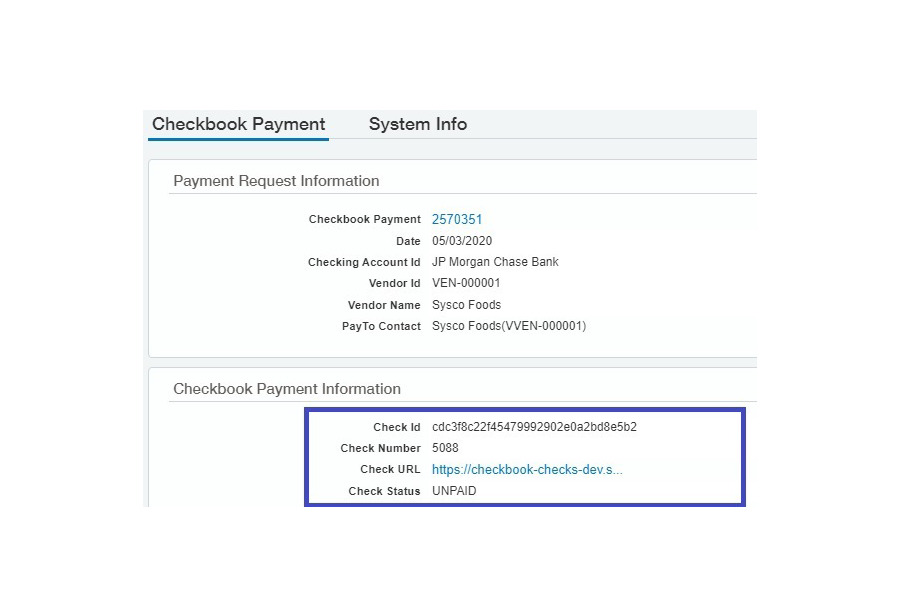
Task: Click the Checking Account Id field label
Action: 364,262
